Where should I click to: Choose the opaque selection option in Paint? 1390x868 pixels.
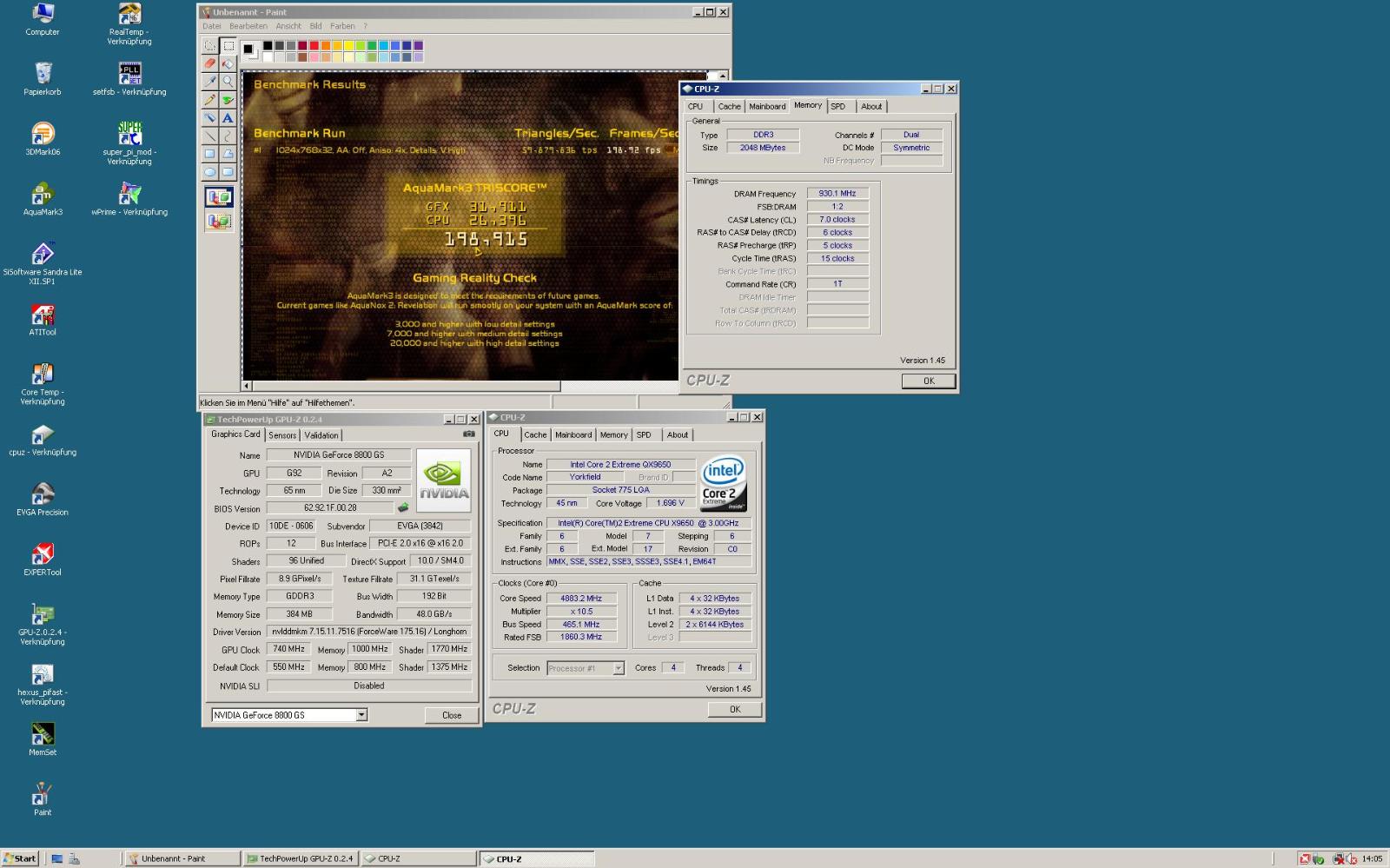point(219,197)
